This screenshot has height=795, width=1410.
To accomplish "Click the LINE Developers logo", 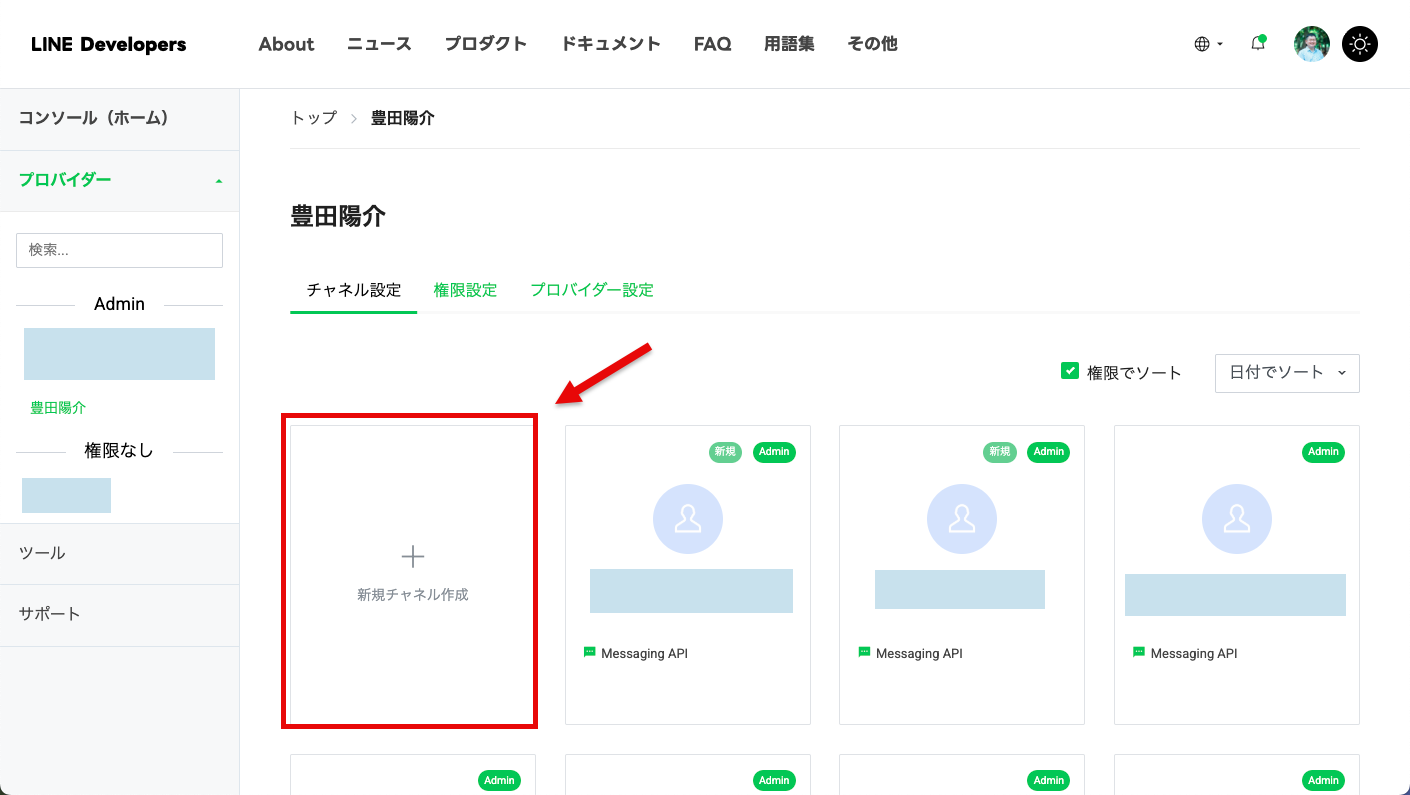I will pyautogui.click(x=108, y=44).
